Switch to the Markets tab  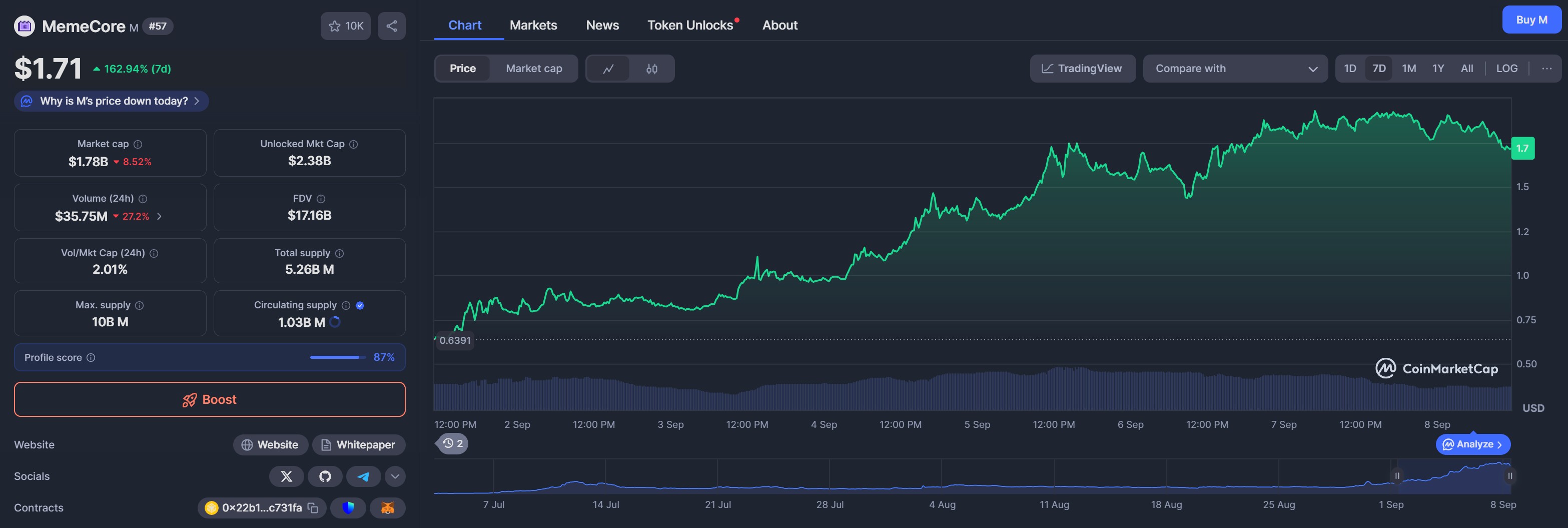tap(533, 25)
